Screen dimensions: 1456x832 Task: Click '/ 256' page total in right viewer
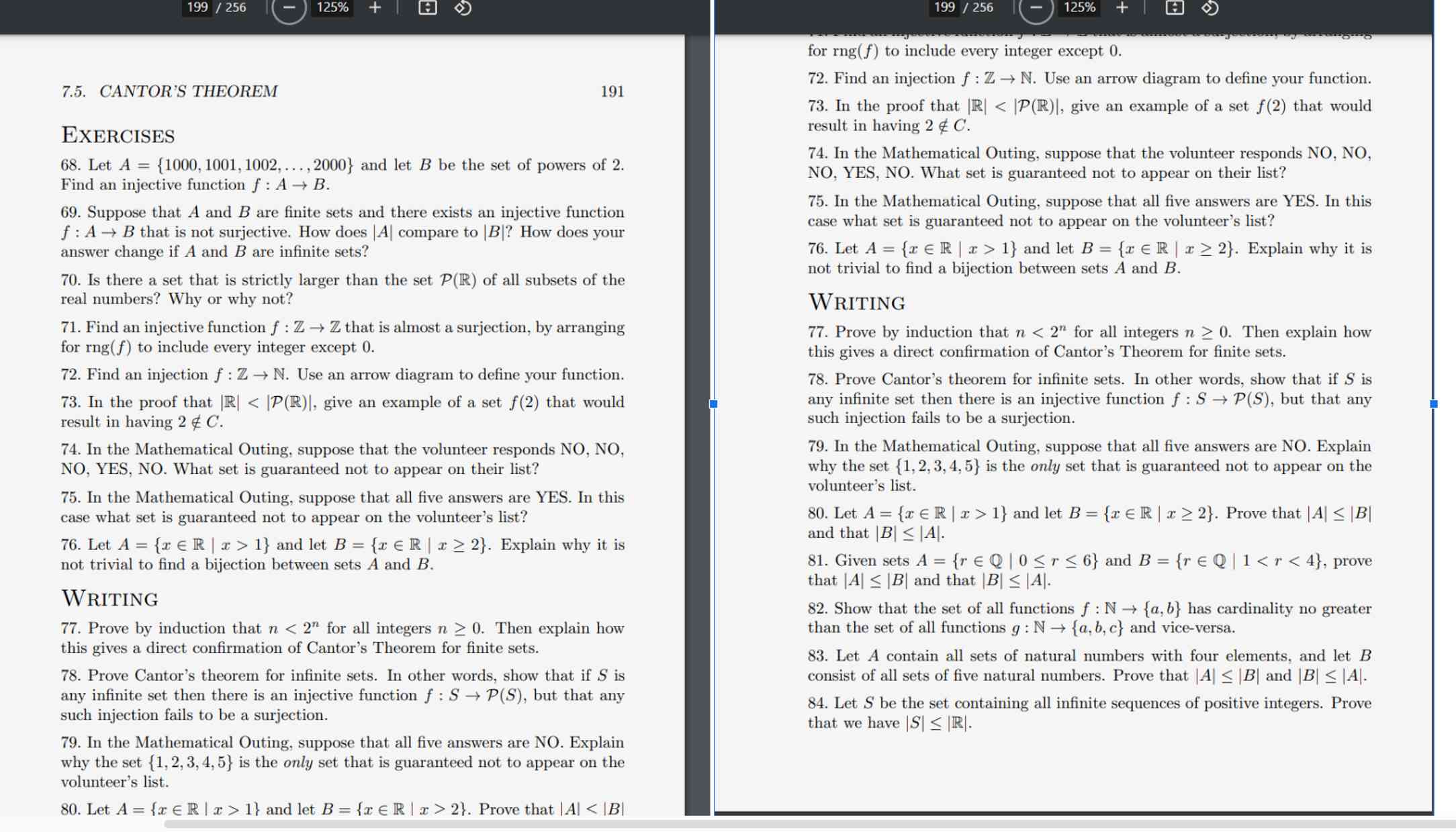[x=978, y=7]
